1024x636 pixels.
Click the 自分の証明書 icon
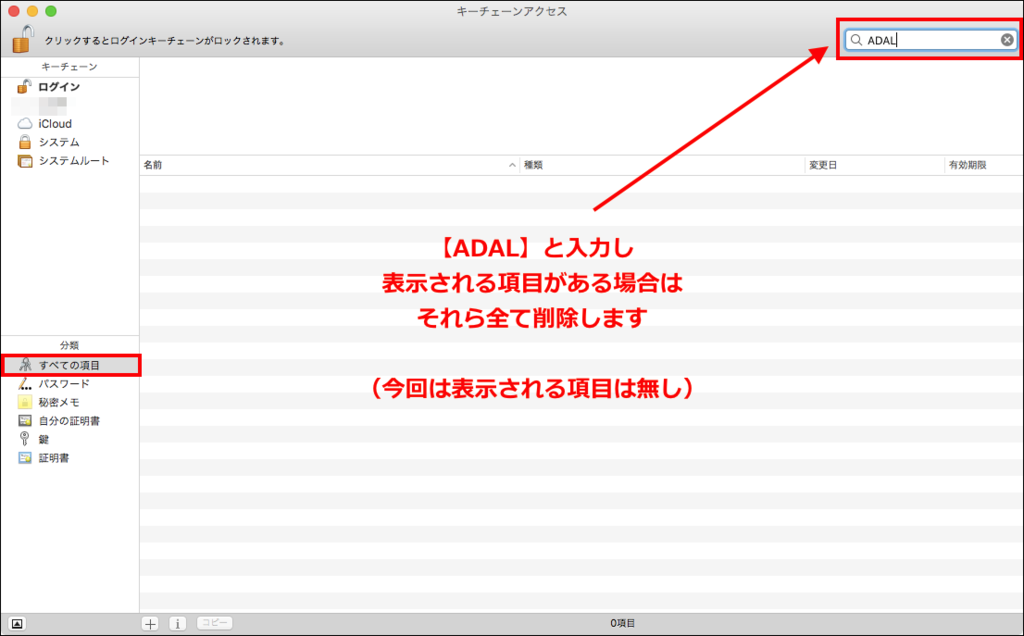coord(25,421)
